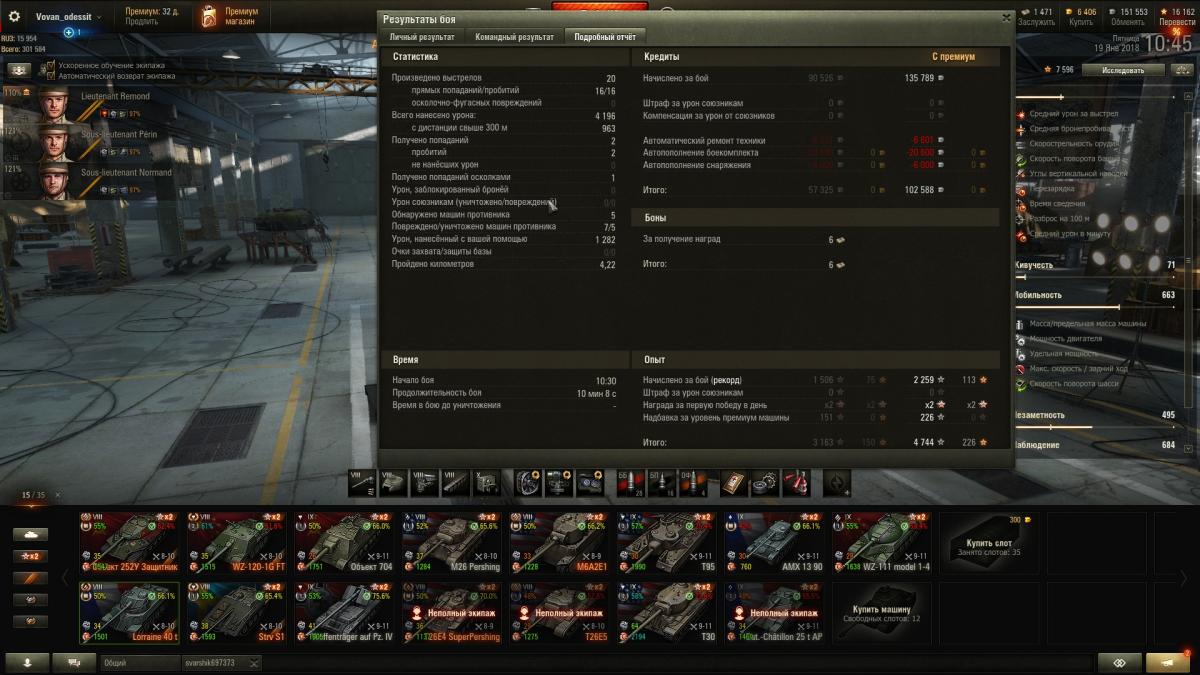Open the APCR shells (БП) ammo slot
The height and width of the screenshot is (675, 1200).
661,483
